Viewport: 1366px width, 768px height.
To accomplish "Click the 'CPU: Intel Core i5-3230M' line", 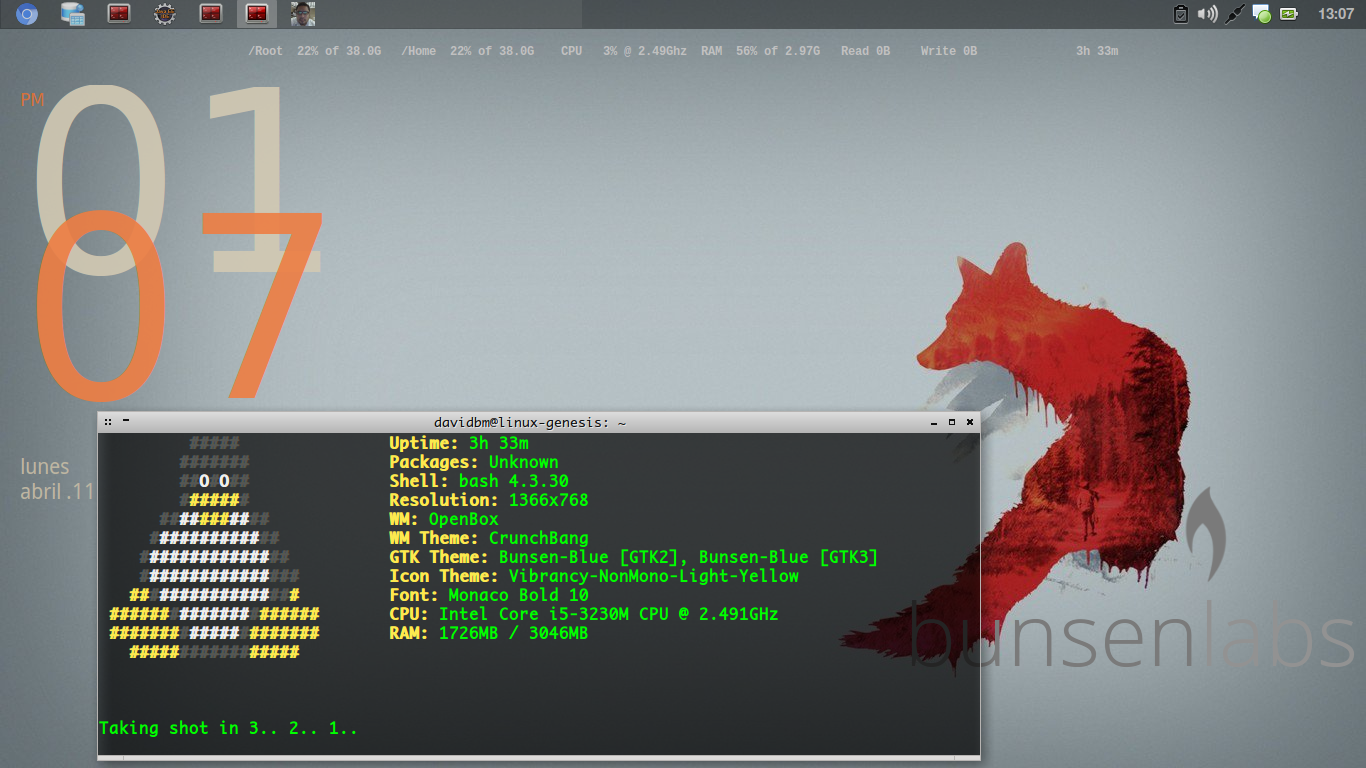I will click(x=584, y=614).
